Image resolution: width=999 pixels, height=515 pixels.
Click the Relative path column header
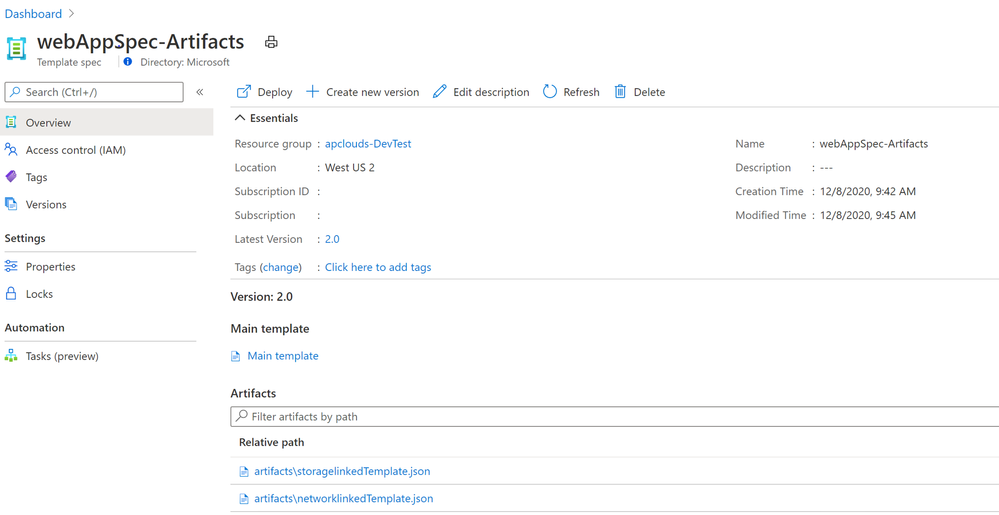(271, 442)
